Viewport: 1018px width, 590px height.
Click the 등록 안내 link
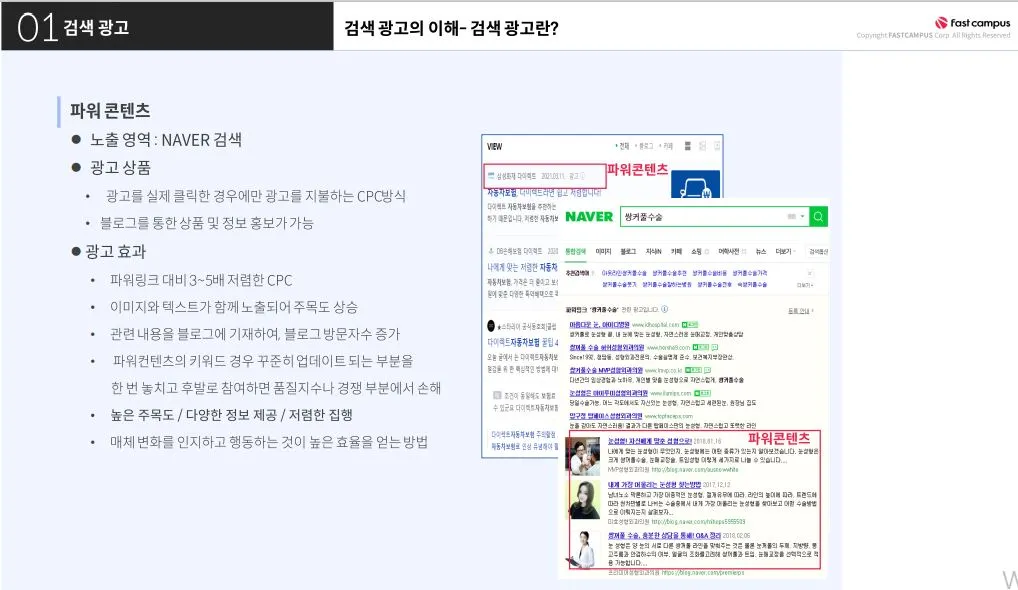799,311
